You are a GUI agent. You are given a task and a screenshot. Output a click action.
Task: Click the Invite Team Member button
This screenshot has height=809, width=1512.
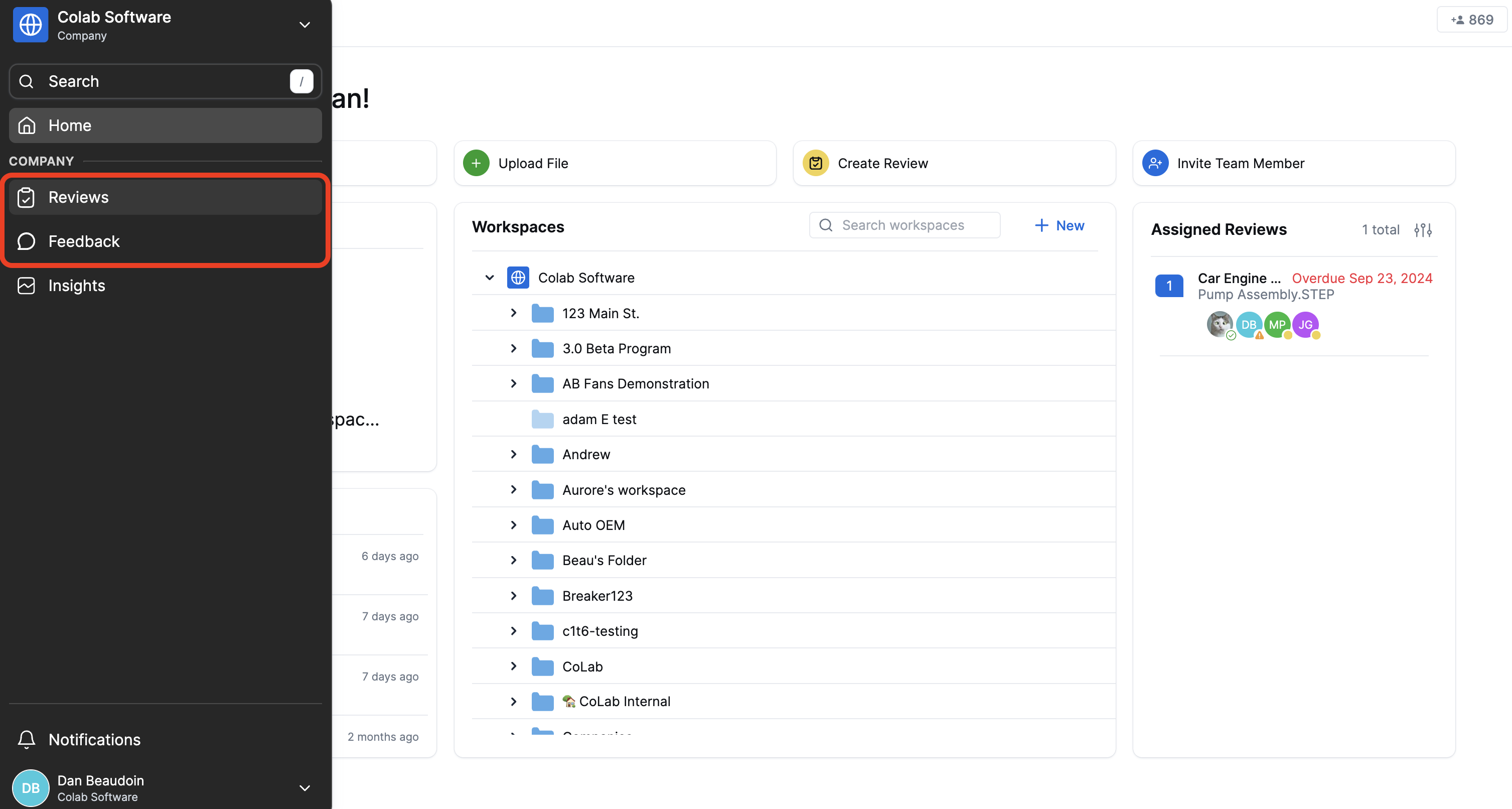pyautogui.click(x=1294, y=163)
